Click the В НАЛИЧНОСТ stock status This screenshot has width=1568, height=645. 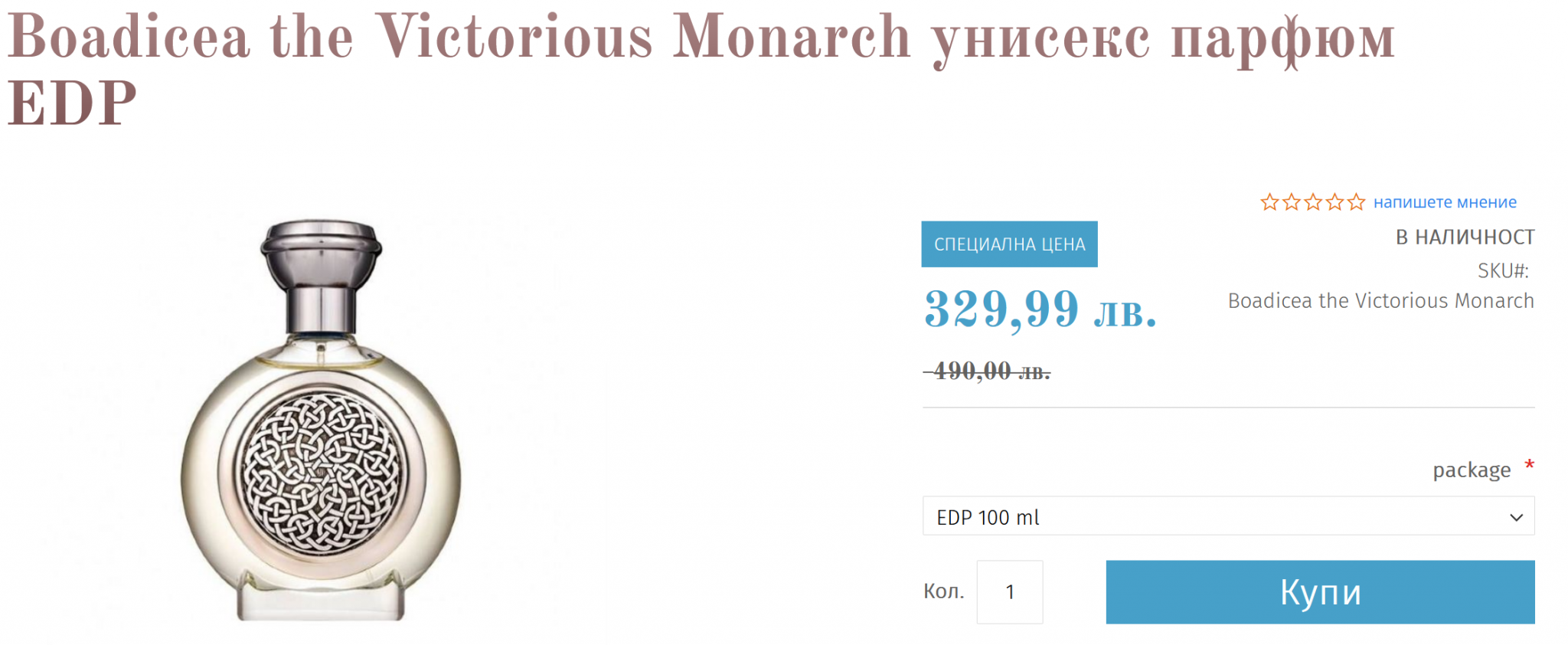(x=1465, y=237)
